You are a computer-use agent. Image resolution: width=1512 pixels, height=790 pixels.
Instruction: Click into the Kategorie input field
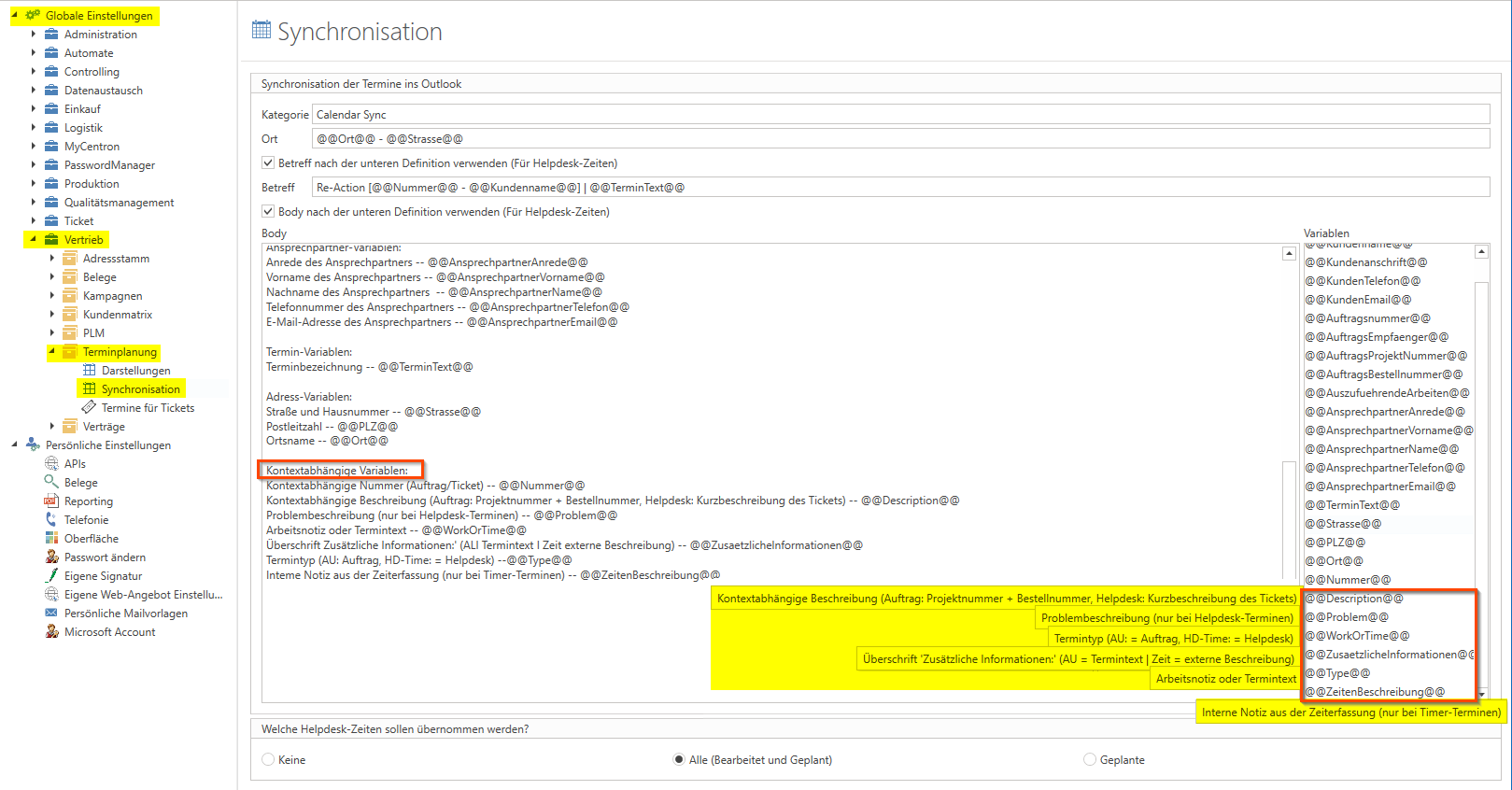point(900,115)
